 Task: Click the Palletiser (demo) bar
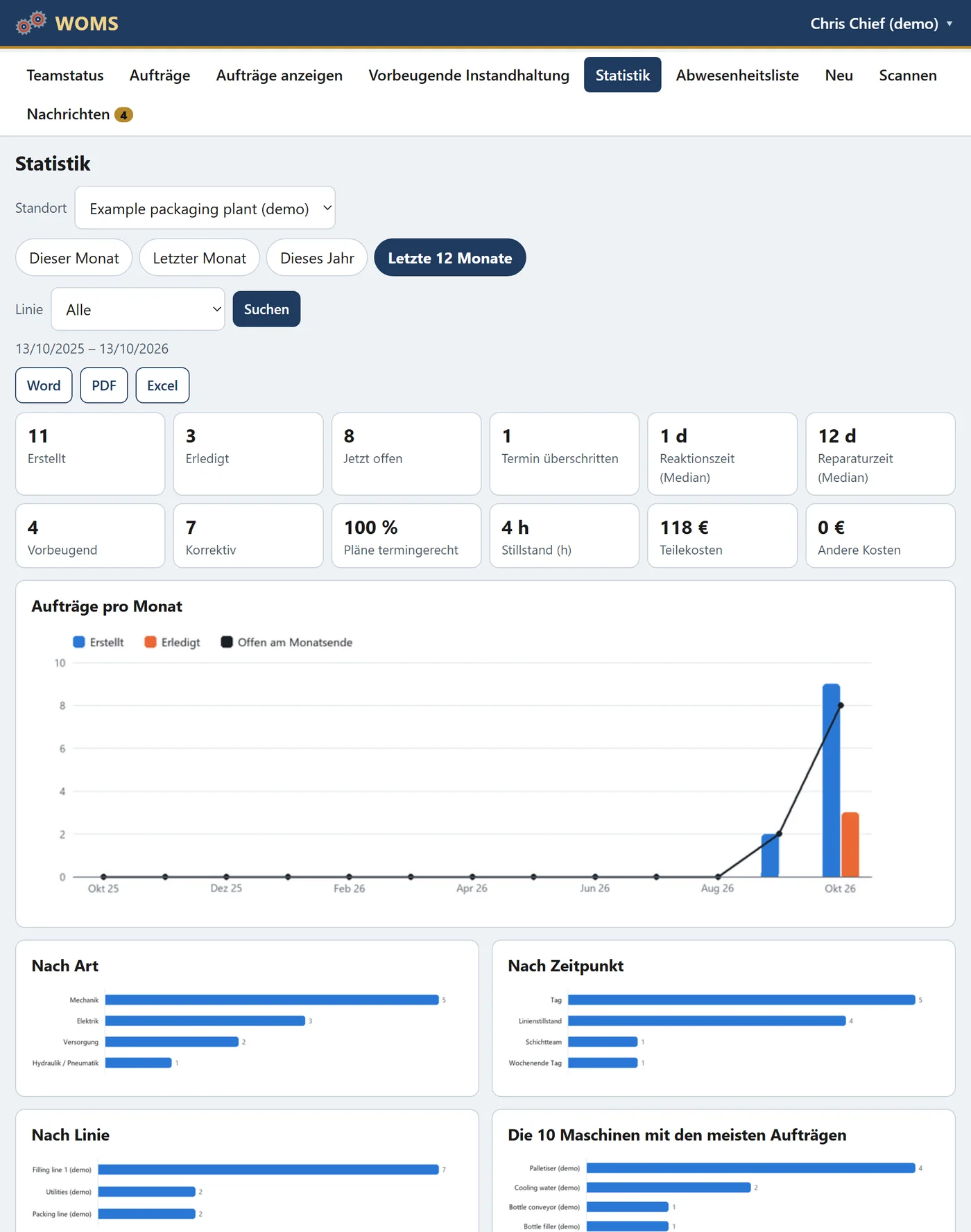pyautogui.click(x=751, y=1168)
